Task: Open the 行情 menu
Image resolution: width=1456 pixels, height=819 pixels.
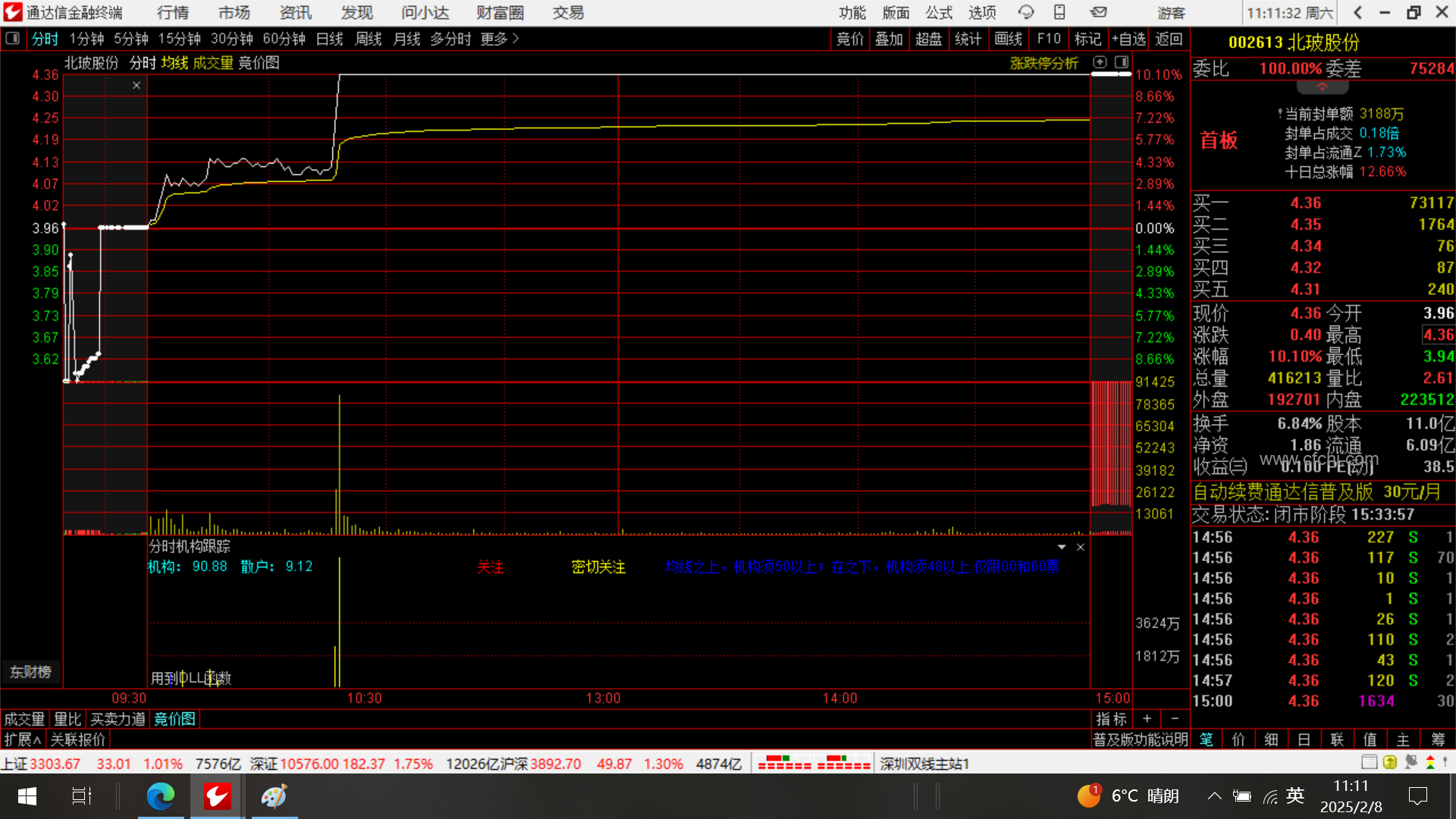Action: (173, 13)
